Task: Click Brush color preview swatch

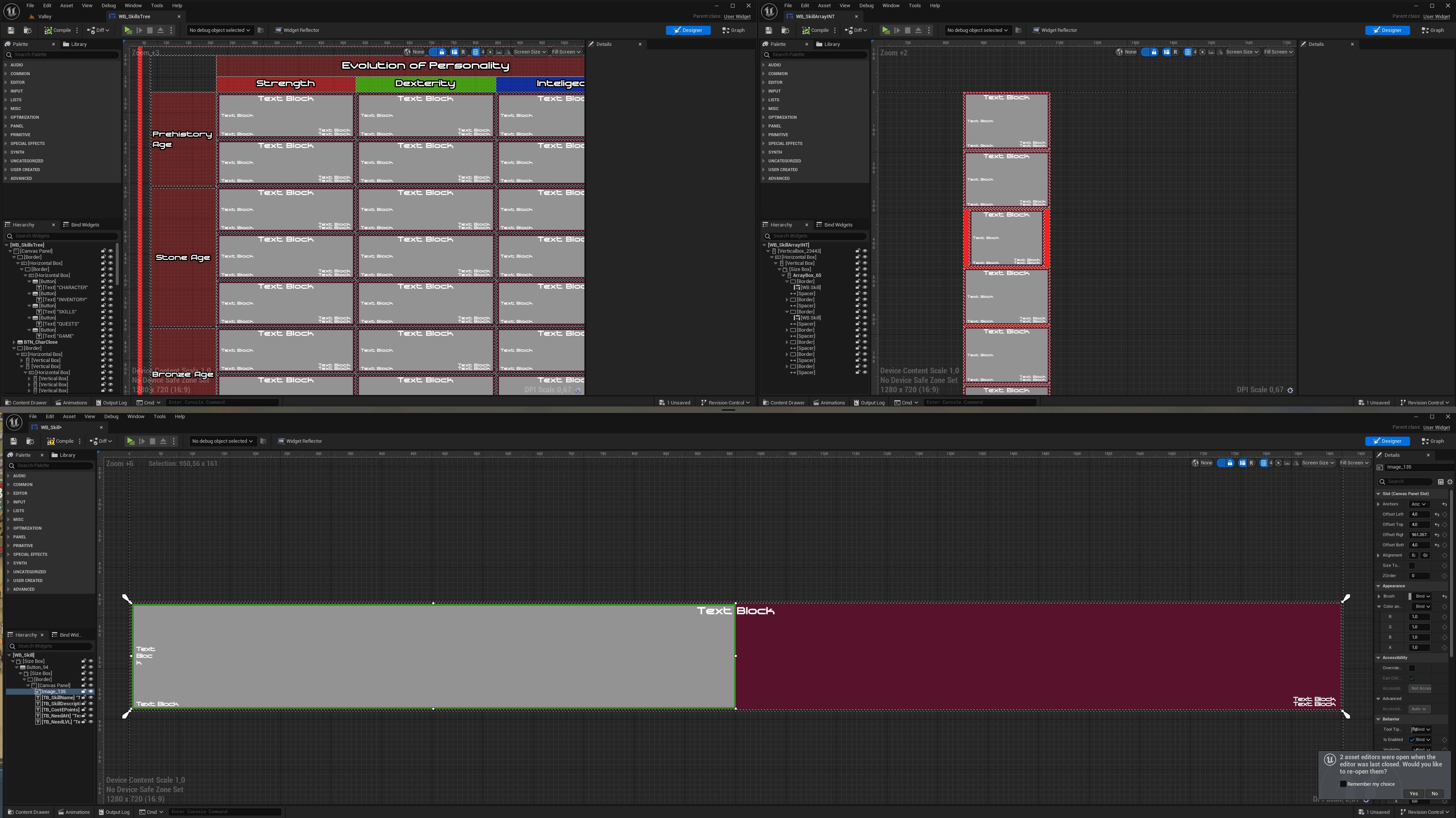Action: point(1410,597)
